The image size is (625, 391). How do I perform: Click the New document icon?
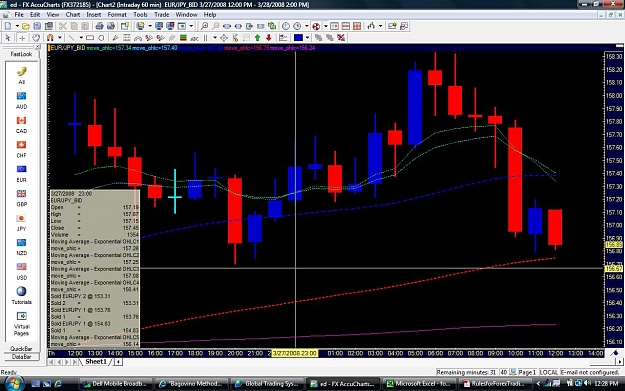pos(8,26)
